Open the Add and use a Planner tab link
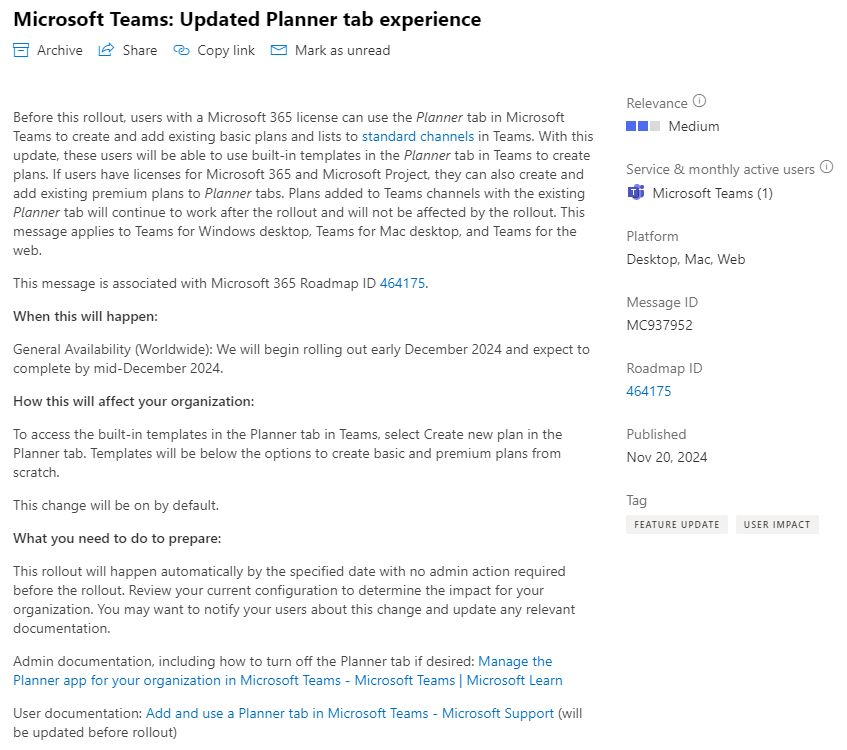847x750 pixels. (x=349, y=713)
